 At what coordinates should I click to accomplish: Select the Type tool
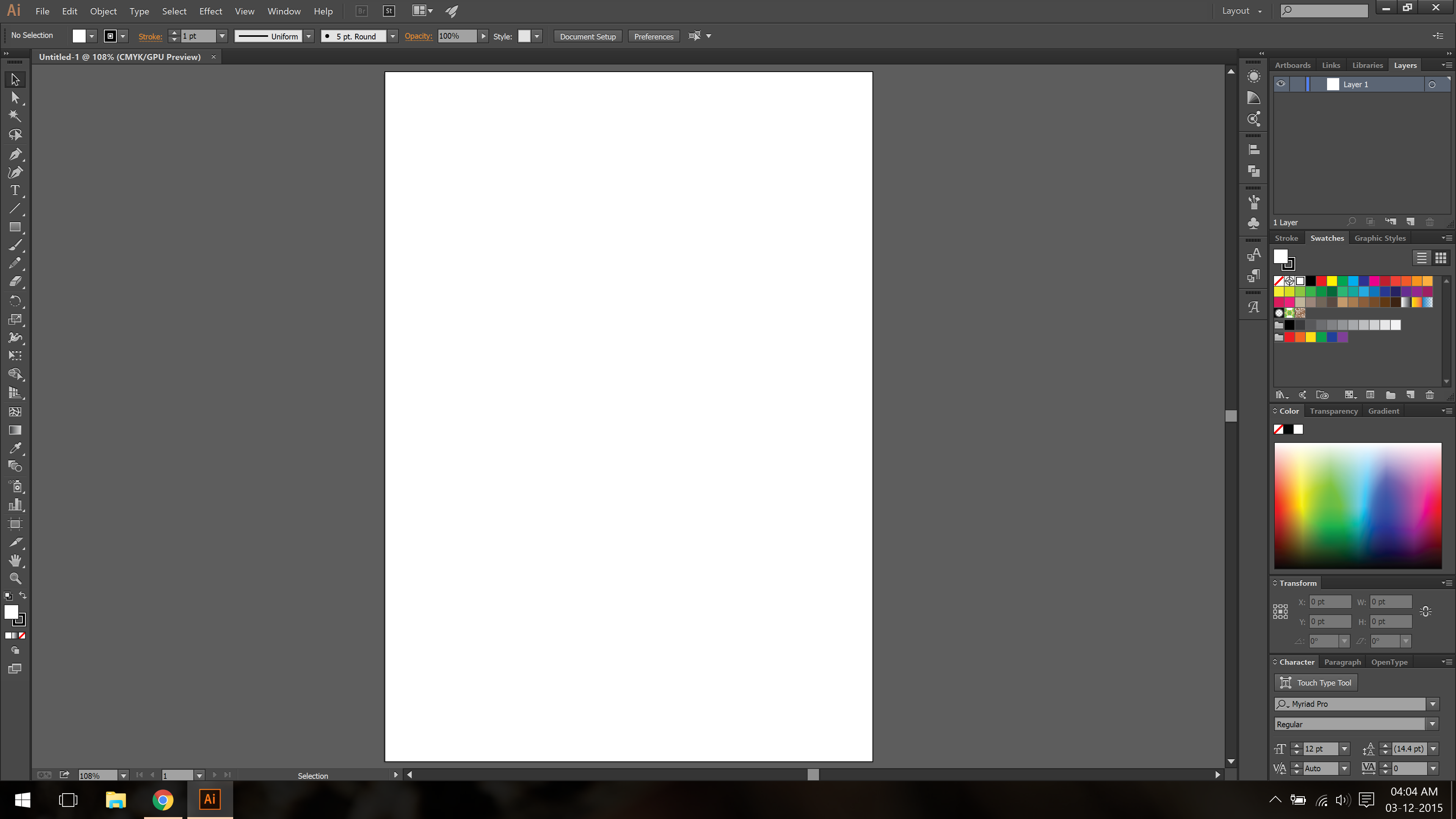[x=15, y=190]
